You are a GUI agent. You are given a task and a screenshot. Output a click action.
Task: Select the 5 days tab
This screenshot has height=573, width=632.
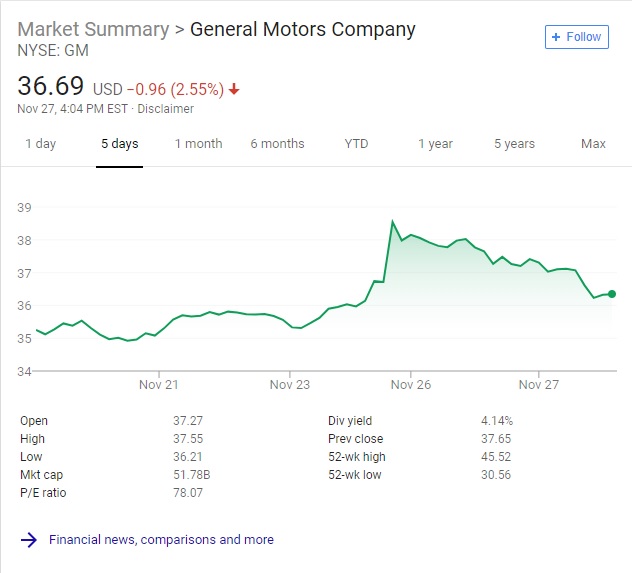120,144
